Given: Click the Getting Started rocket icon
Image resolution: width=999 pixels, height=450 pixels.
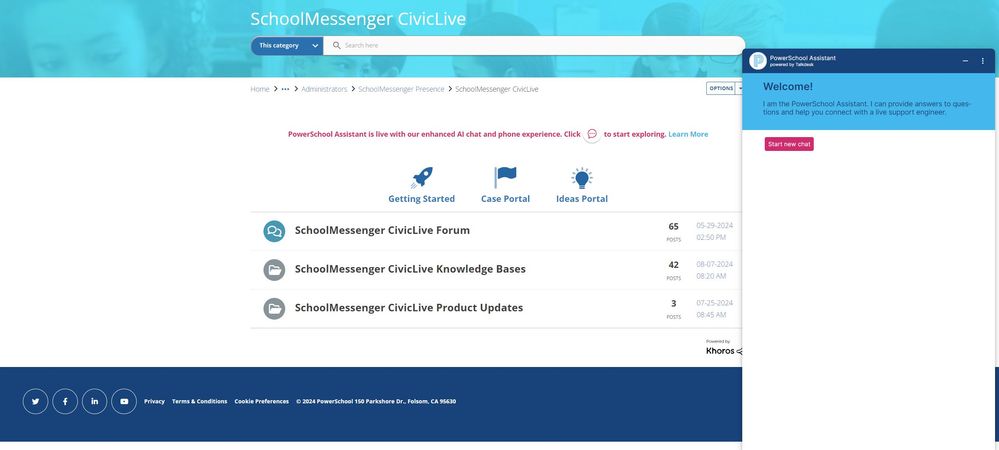Looking at the screenshot, I should (422, 178).
